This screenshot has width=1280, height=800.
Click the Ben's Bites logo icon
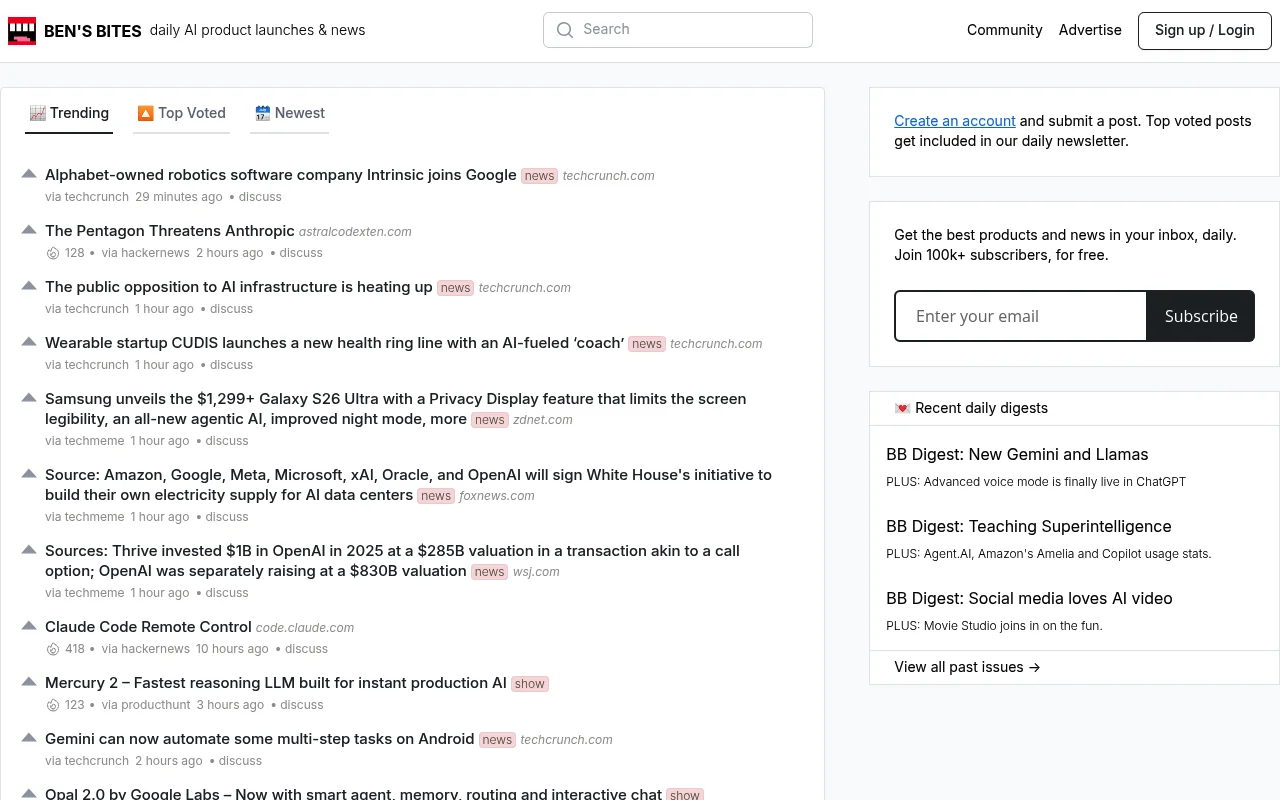(x=22, y=31)
